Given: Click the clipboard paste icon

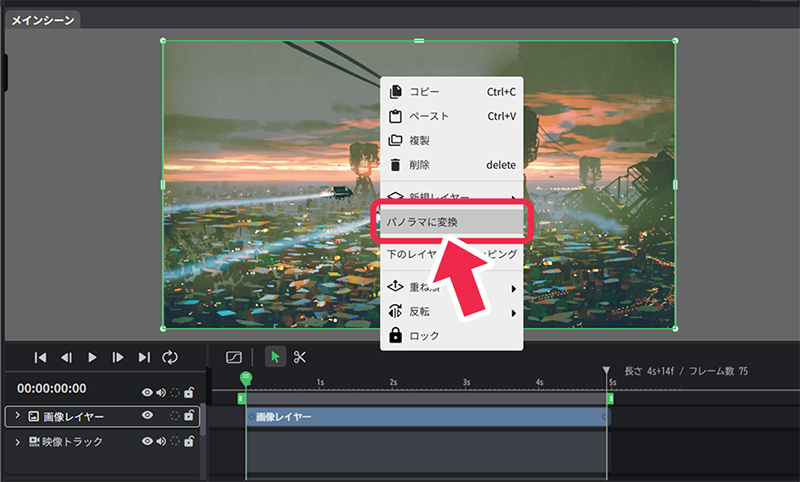Looking at the screenshot, I should [395, 116].
